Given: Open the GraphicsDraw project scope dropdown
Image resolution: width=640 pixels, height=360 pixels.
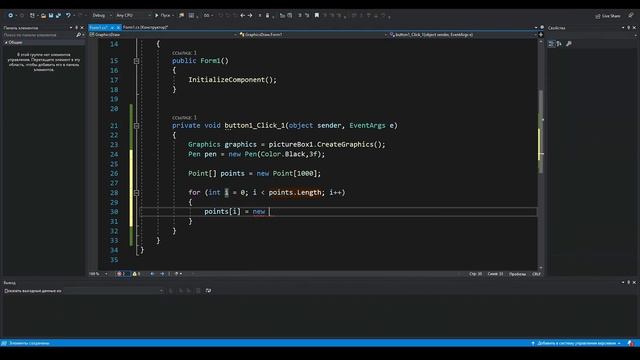Looking at the screenshot, I should (x=163, y=35).
